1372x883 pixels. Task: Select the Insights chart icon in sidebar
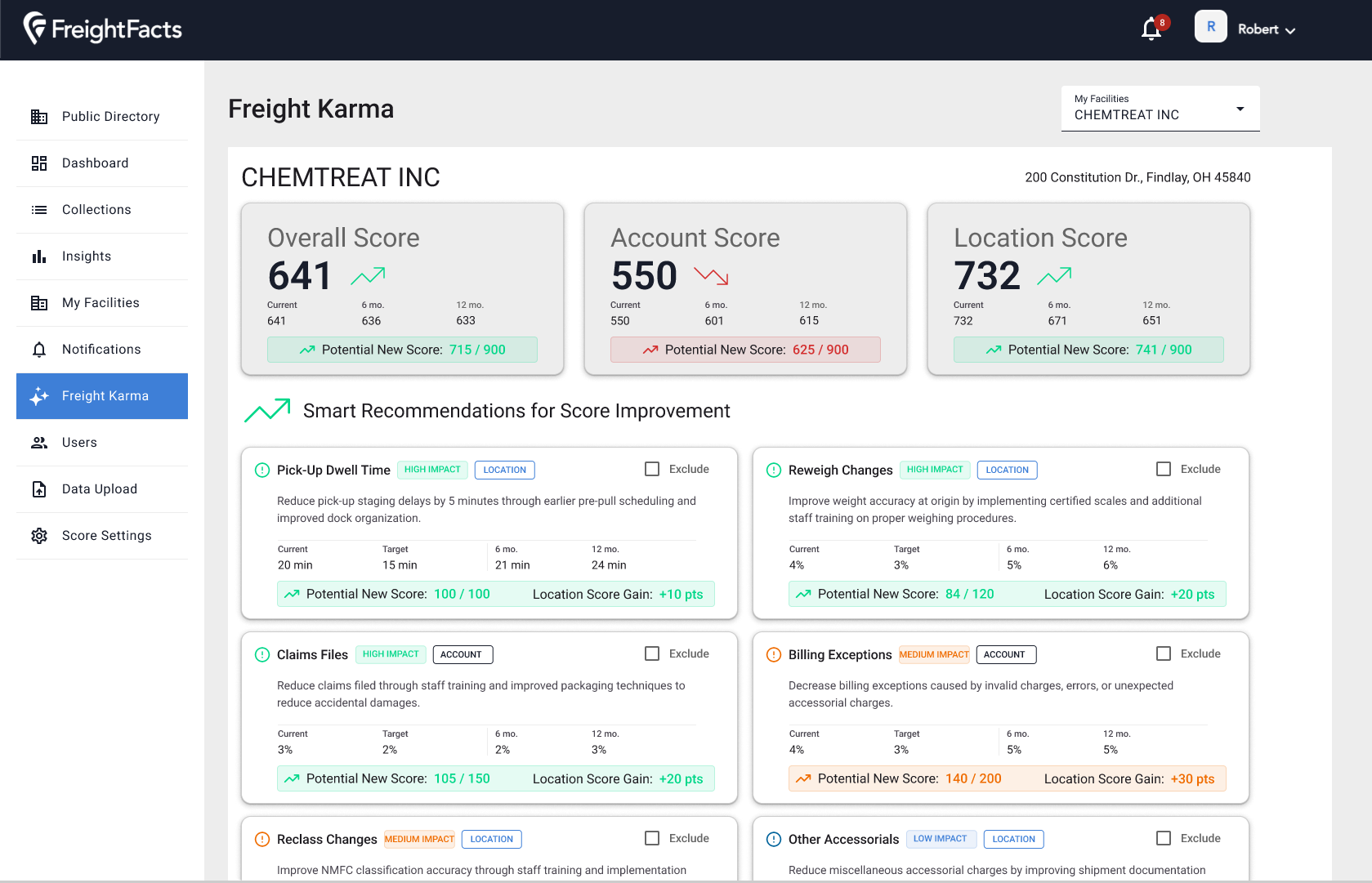tap(38, 256)
